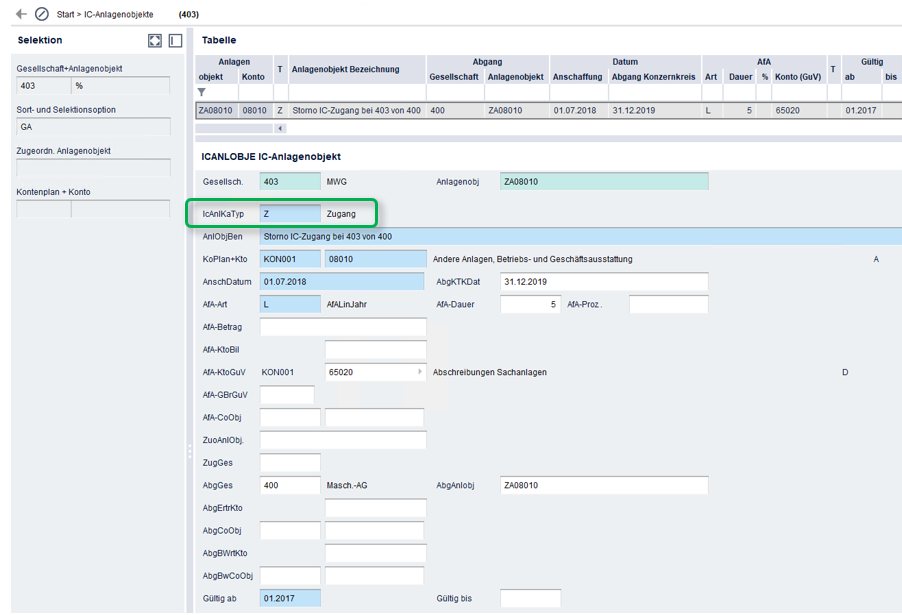Click the Sort- und Selektionsoption field
Screen dimensions: 902x615
pos(93,127)
